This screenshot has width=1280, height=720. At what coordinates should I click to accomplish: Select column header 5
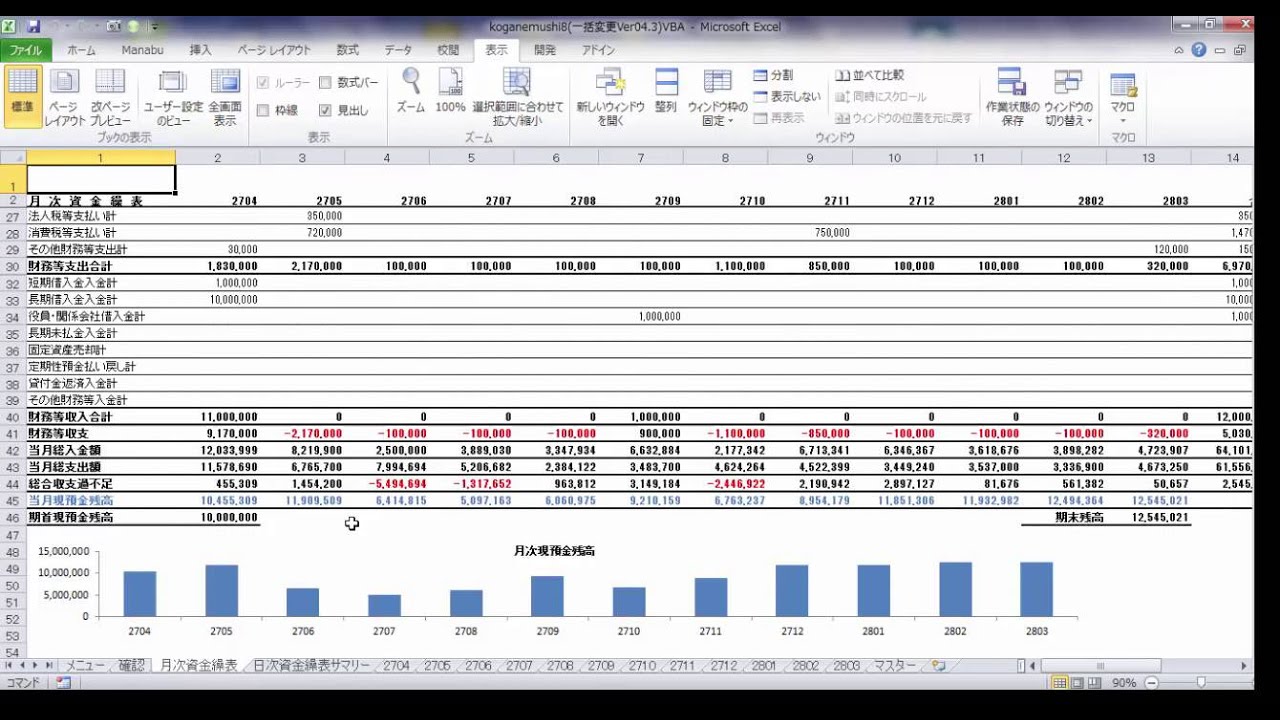click(471, 158)
